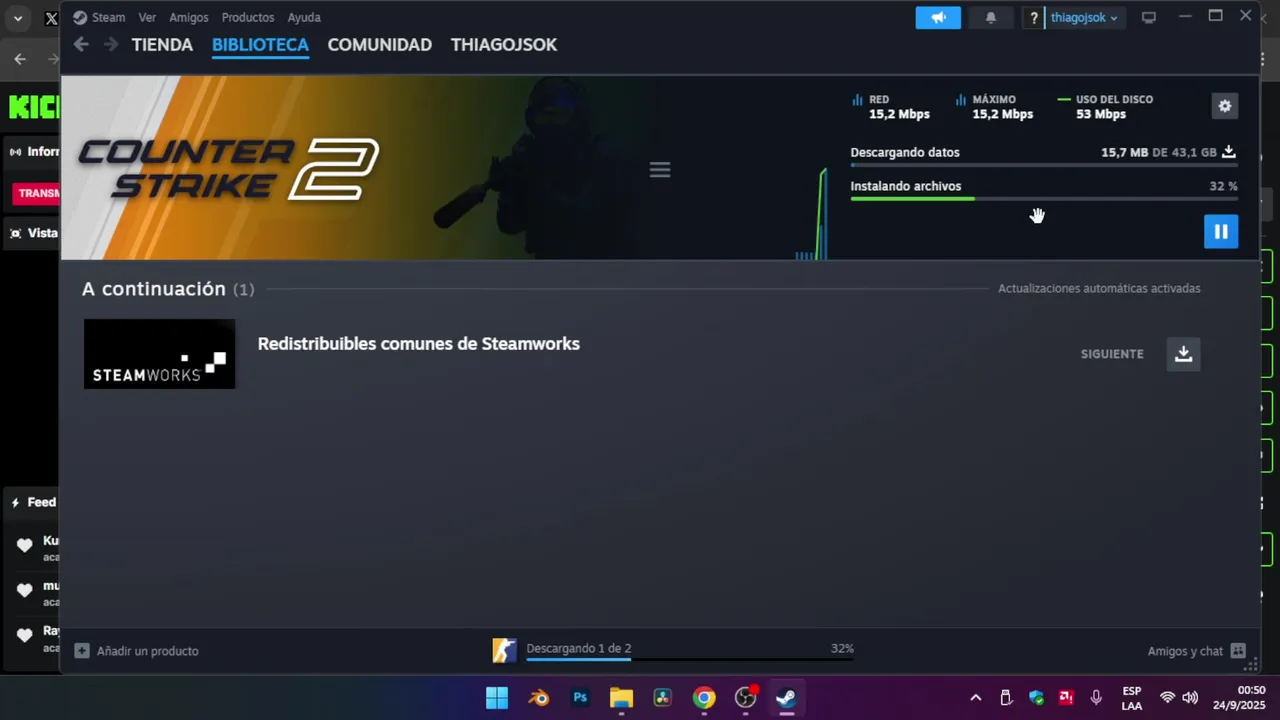
Task: Click the USB safely remove tray icon
Action: coord(1006,698)
